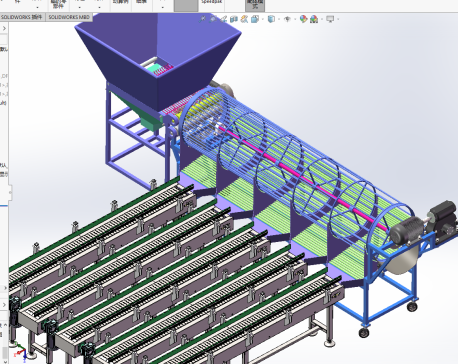Return to the previous view with the arrow icon
458x364 pixels.
click(223, 19)
